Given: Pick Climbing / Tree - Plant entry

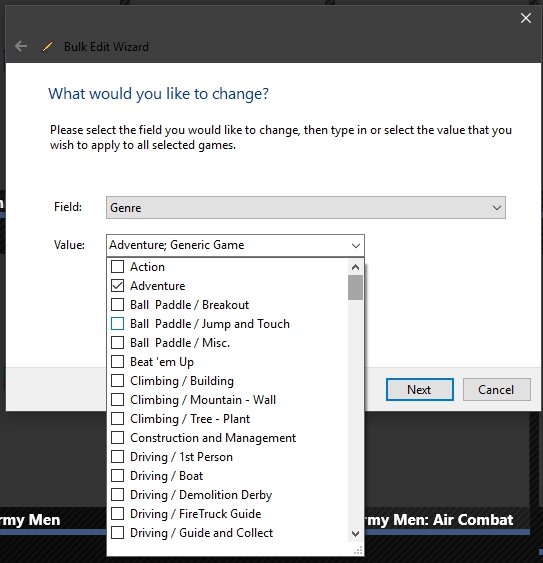Looking at the screenshot, I should click(x=190, y=419).
